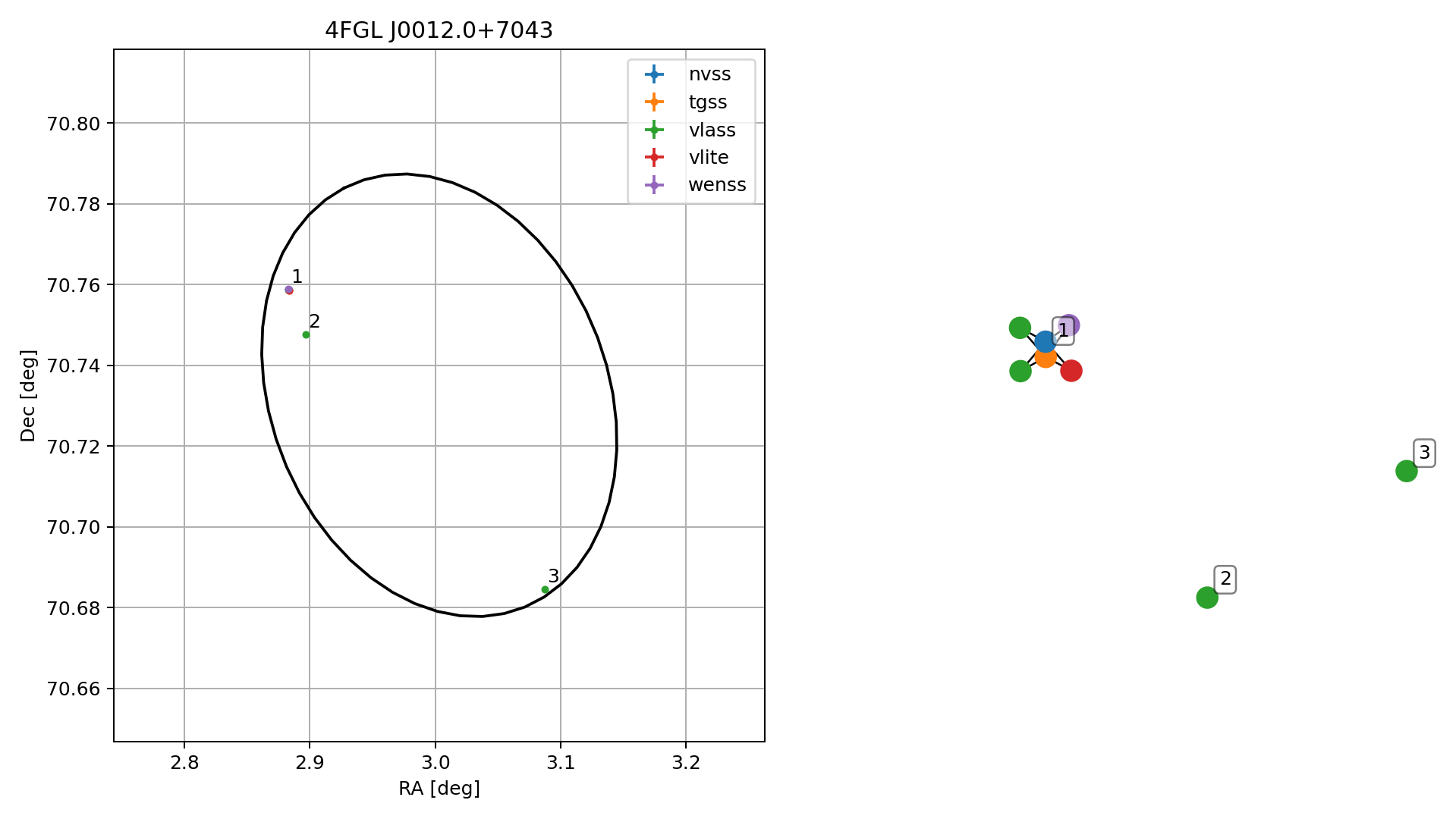Click the label '1' above the first source
The width and height of the screenshot is (1456, 819).
pyautogui.click(x=297, y=277)
